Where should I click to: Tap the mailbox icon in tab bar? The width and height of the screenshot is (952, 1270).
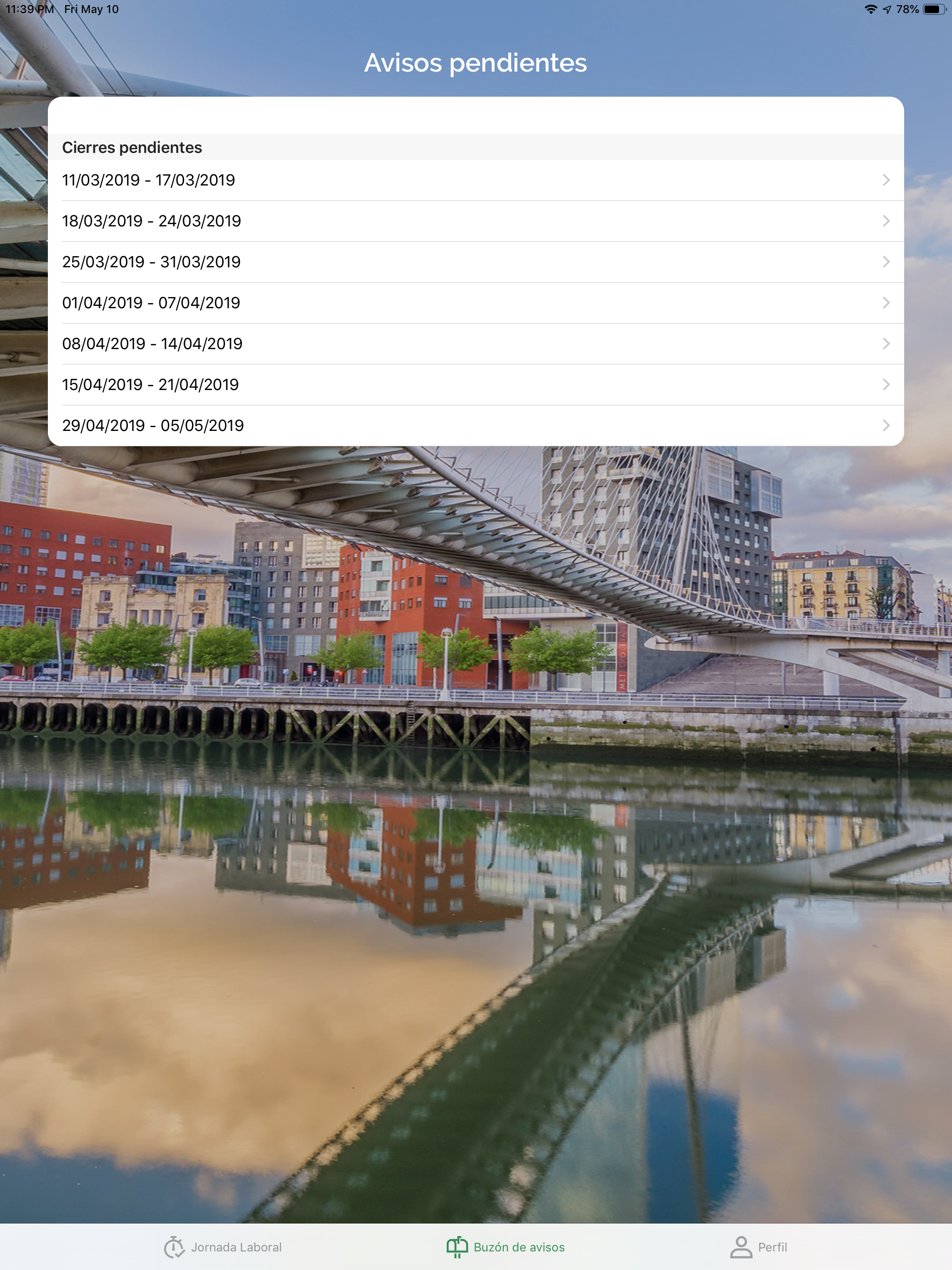[x=457, y=1247]
